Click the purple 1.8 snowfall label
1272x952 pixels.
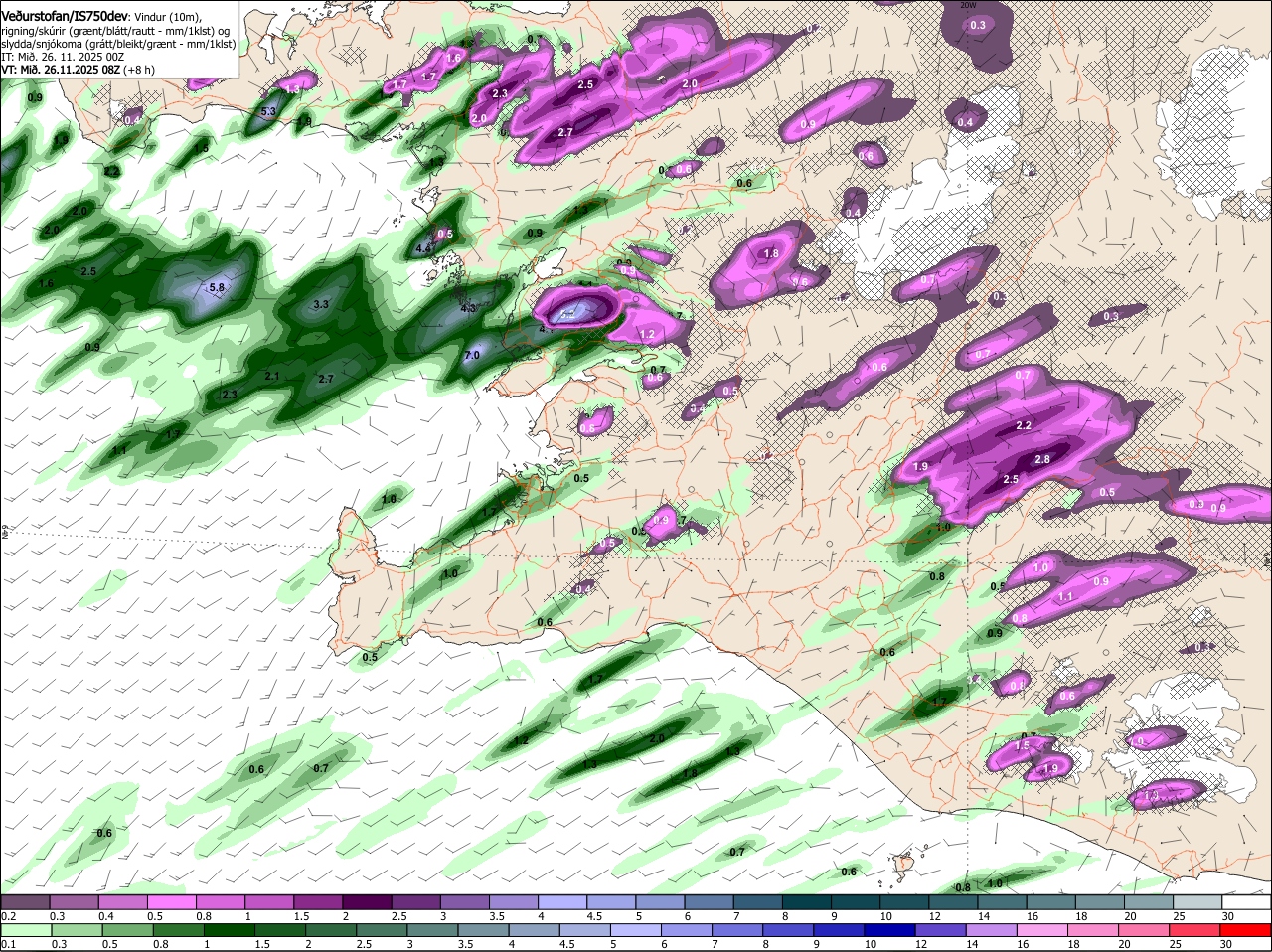pos(771,253)
